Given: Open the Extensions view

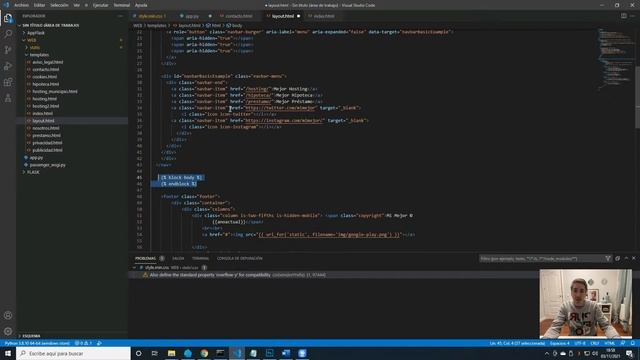Looking at the screenshot, I should [x=8, y=82].
